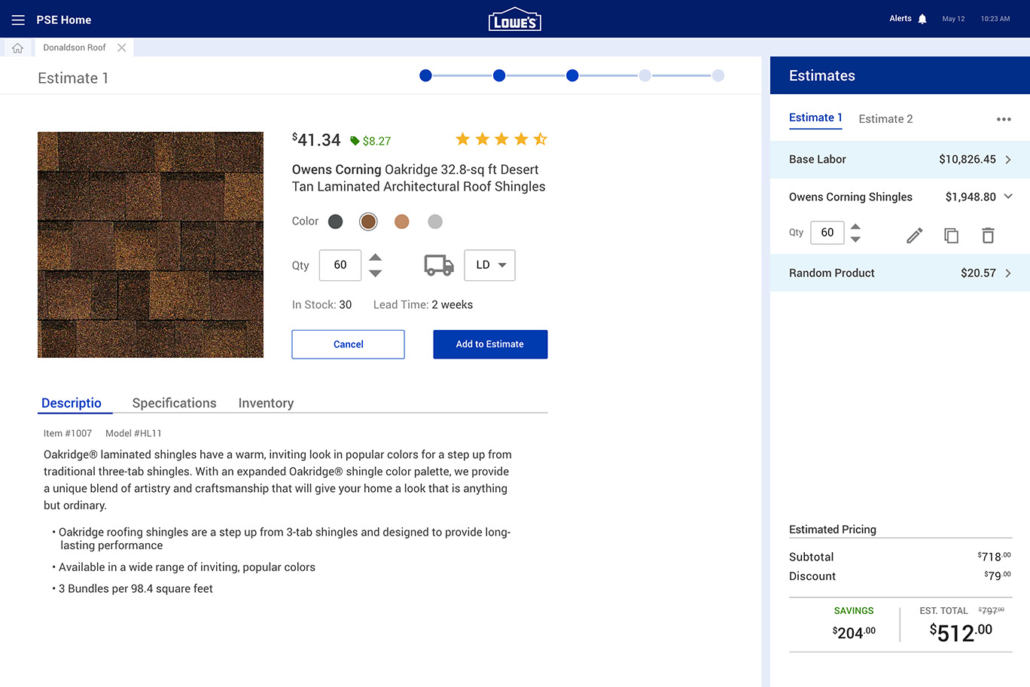Click the star rating
Viewport: 1030px width, 687px height.
[x=501, y=139]
